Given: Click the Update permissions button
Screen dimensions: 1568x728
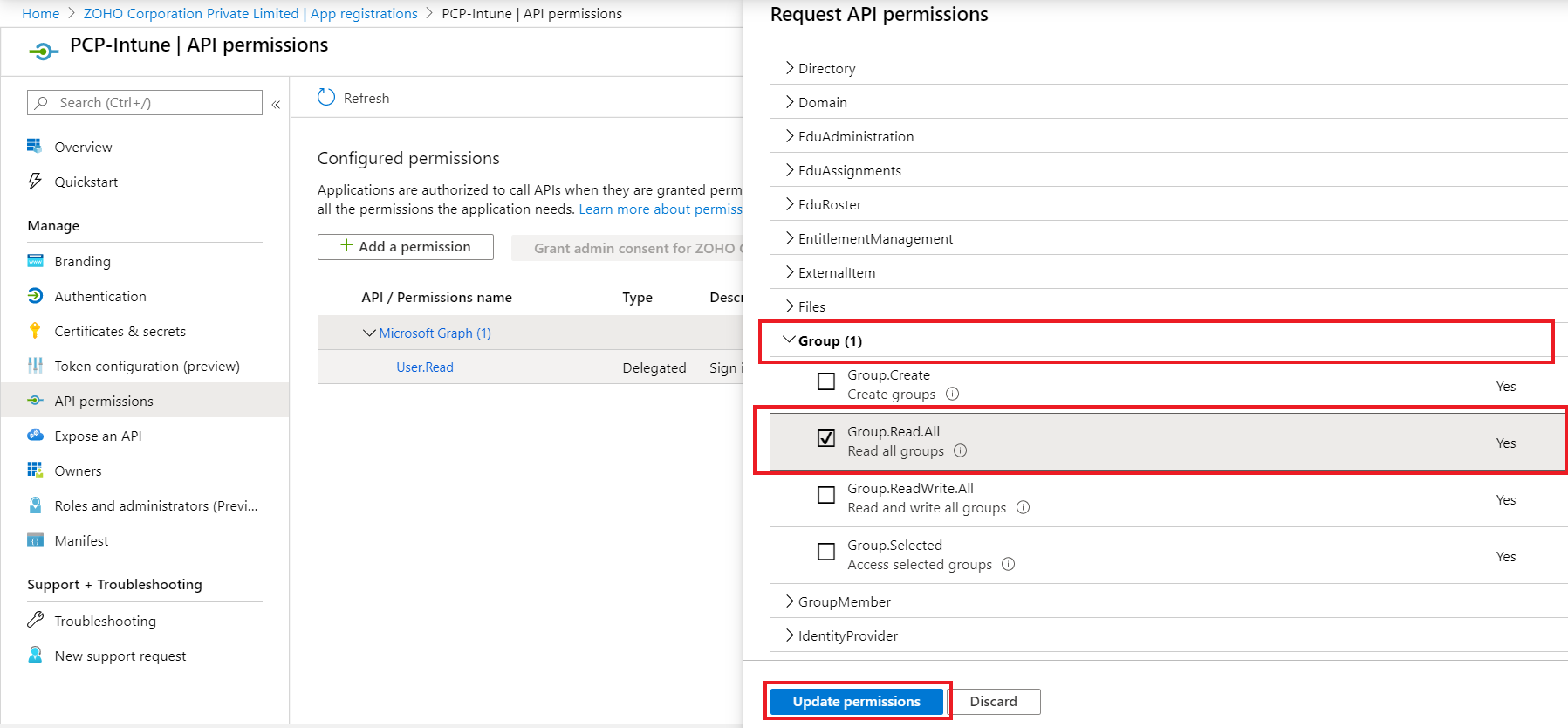Looking at the screenshot, I should [856, 701].
